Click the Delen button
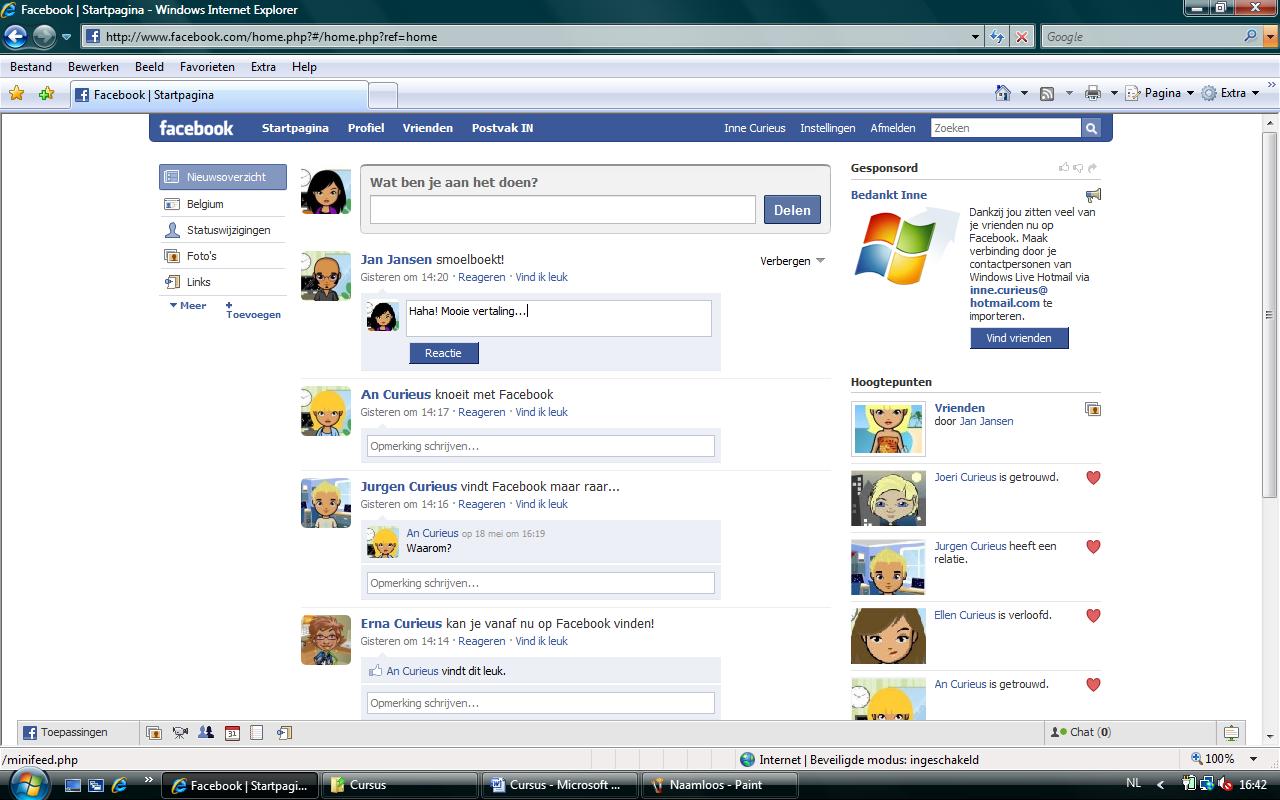This screenshot has height=800, width=1280. (792, 210)
